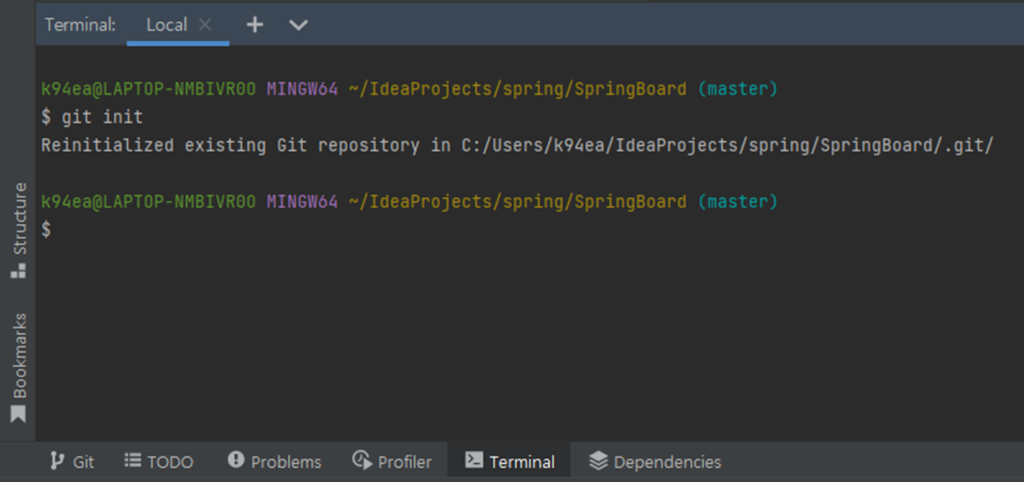Expand the terminal options chevron dropdown
This screenshot has height=482, width=1024.
[x=298, y=25]
